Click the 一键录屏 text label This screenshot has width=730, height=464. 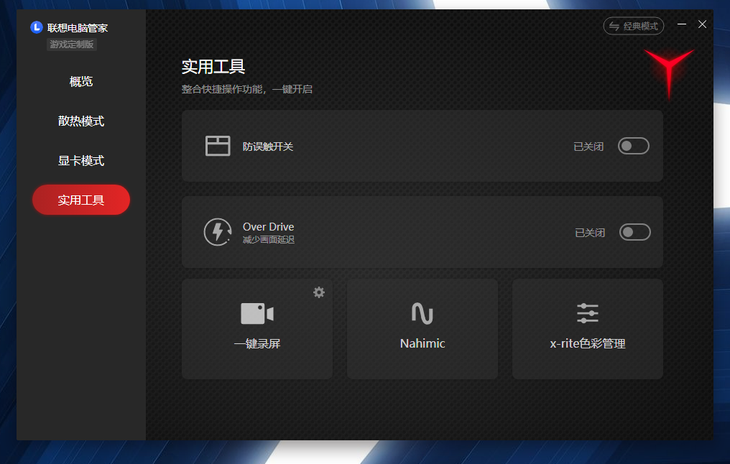257,344
